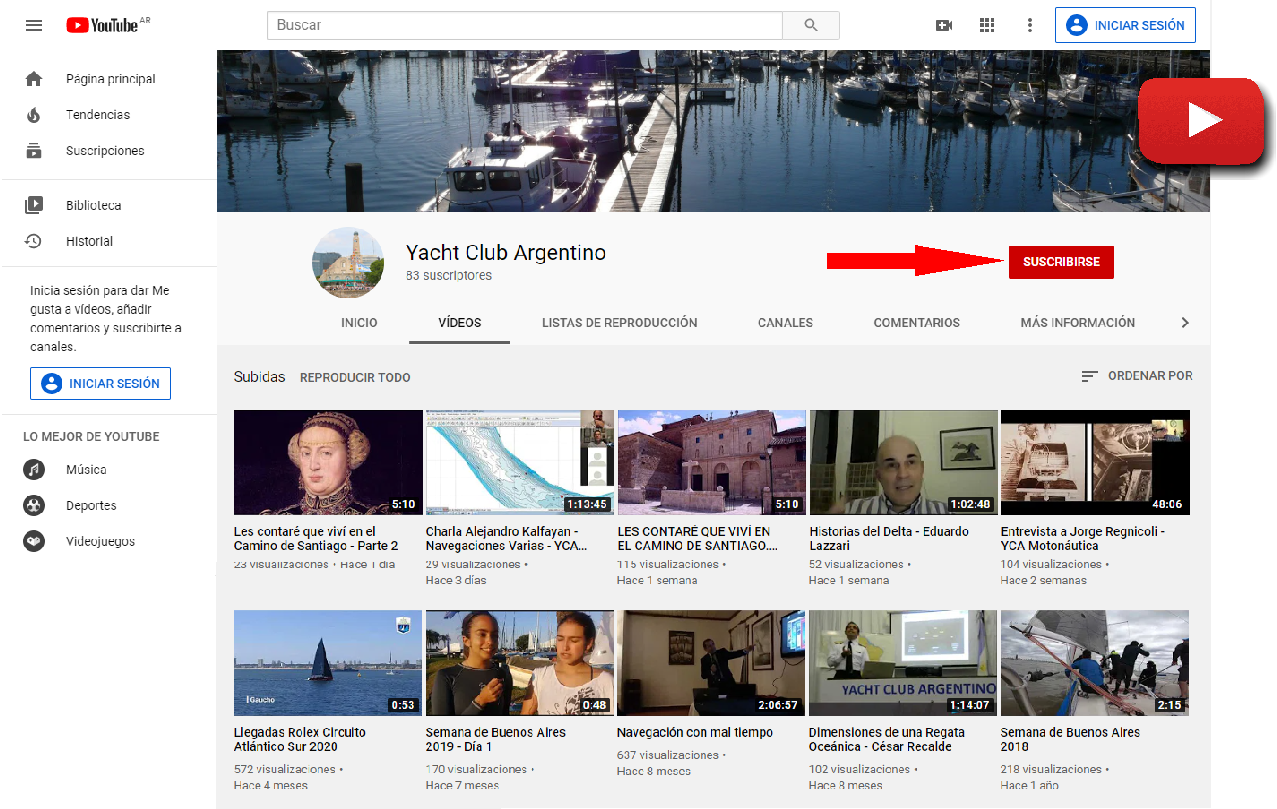Open the MÁS INFORMACIÓN tab
Screen dimensions: 1277x809
[1078, 323]
